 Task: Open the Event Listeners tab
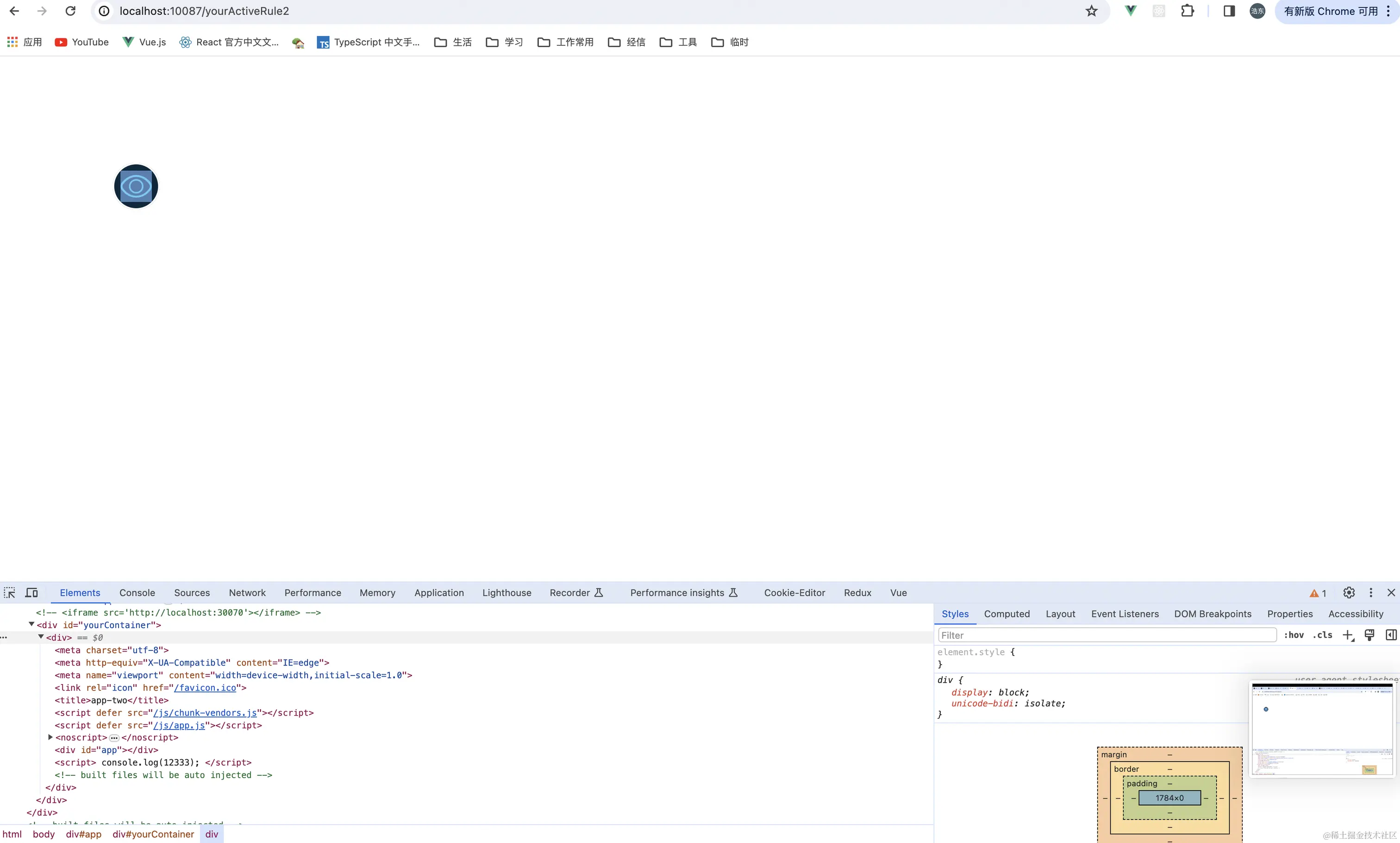pos(1125,614)
